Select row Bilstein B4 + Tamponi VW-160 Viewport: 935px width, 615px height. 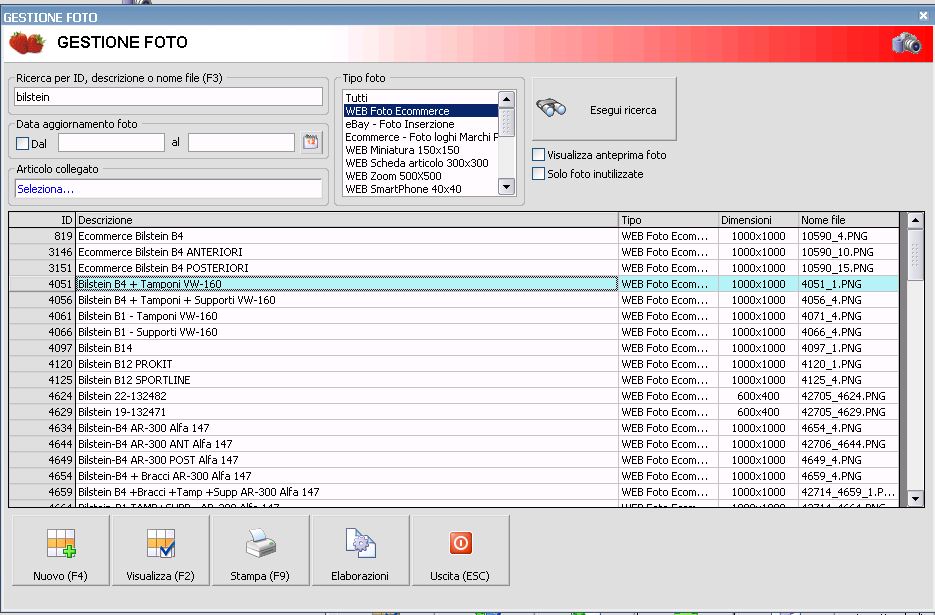click(454, 285)
